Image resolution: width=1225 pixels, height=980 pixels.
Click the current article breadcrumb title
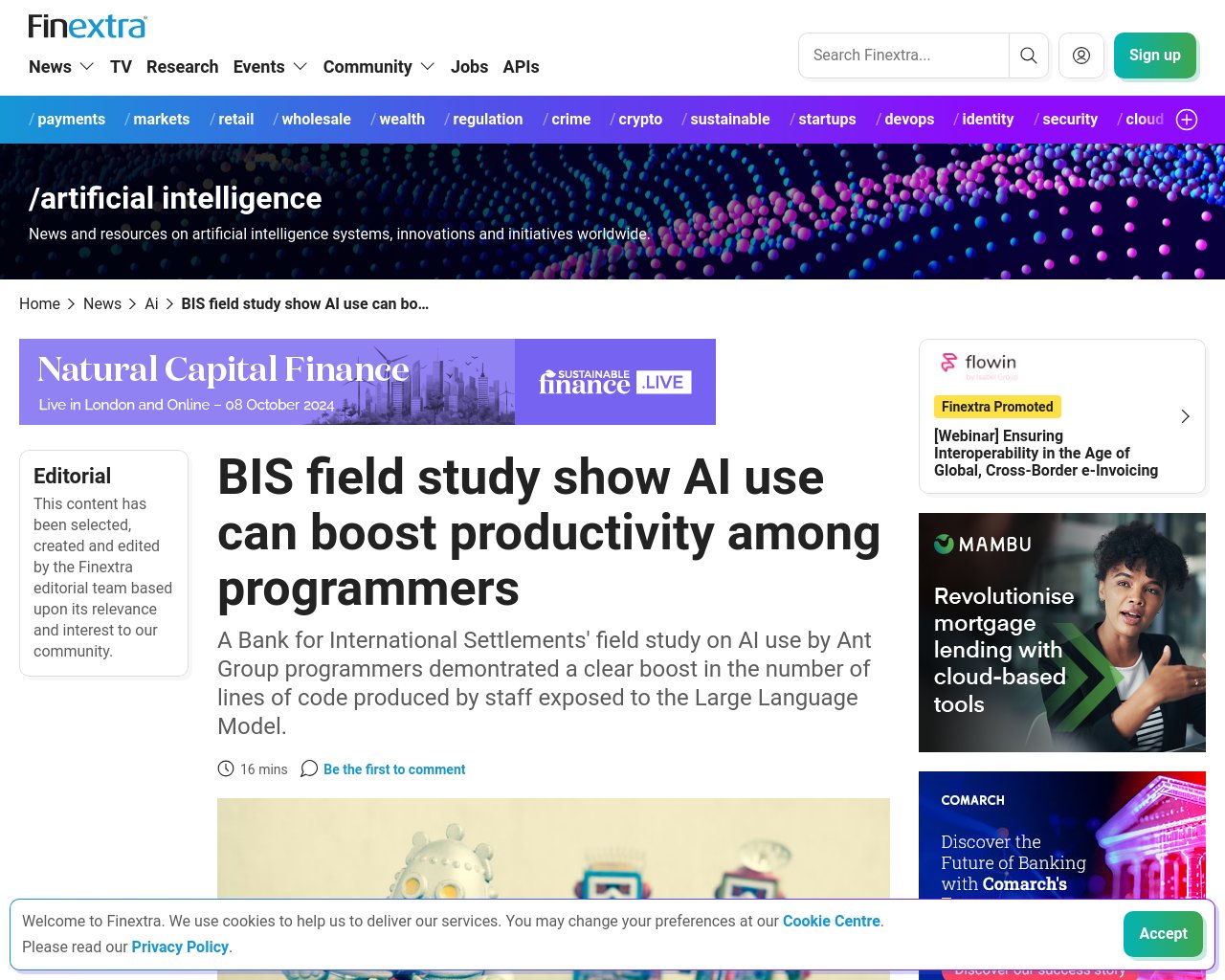coord(305,304)
